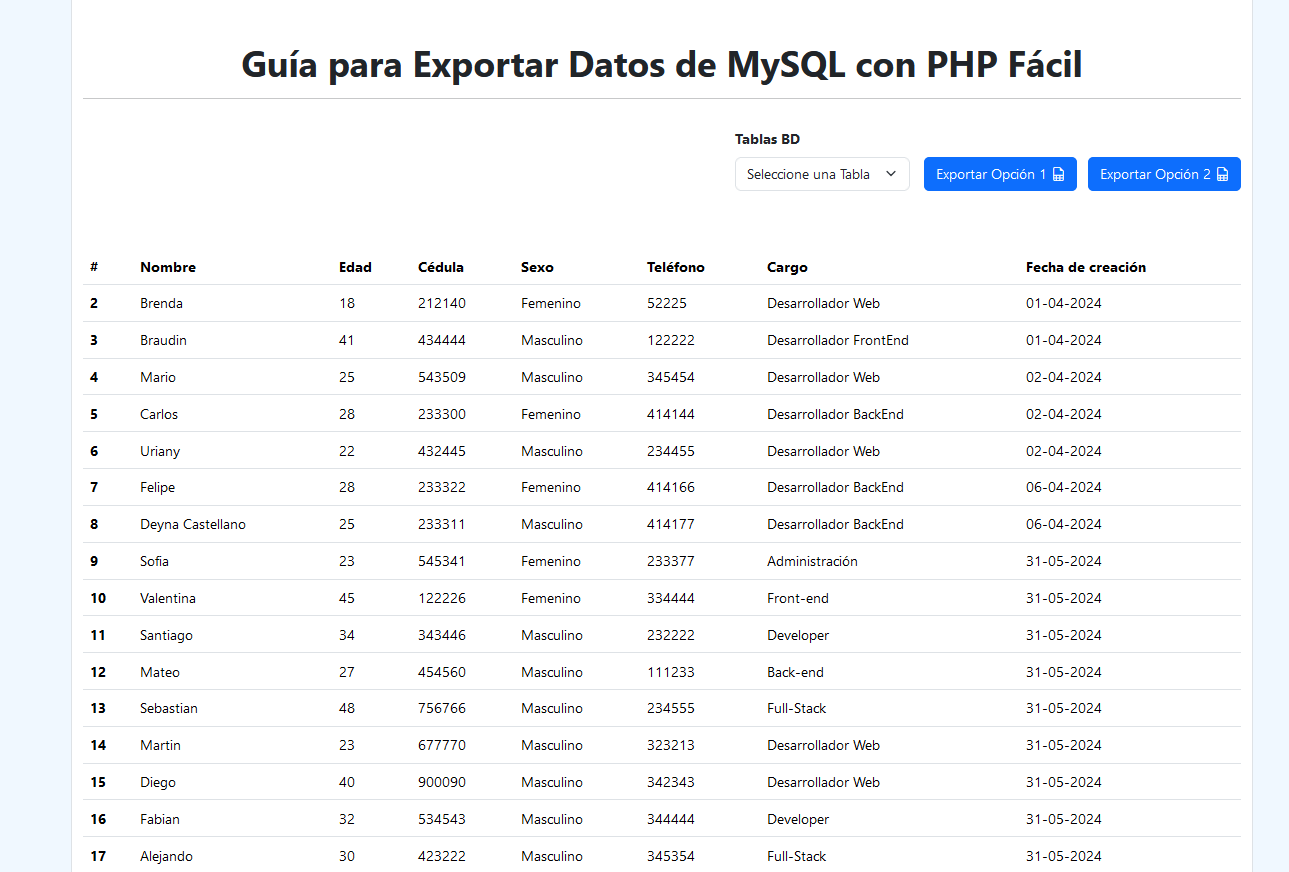The height and width of the screenshot is (872, 1289).
Task: Click Santiago's Developer cargo cell
Action: click(x=798, y=635)
